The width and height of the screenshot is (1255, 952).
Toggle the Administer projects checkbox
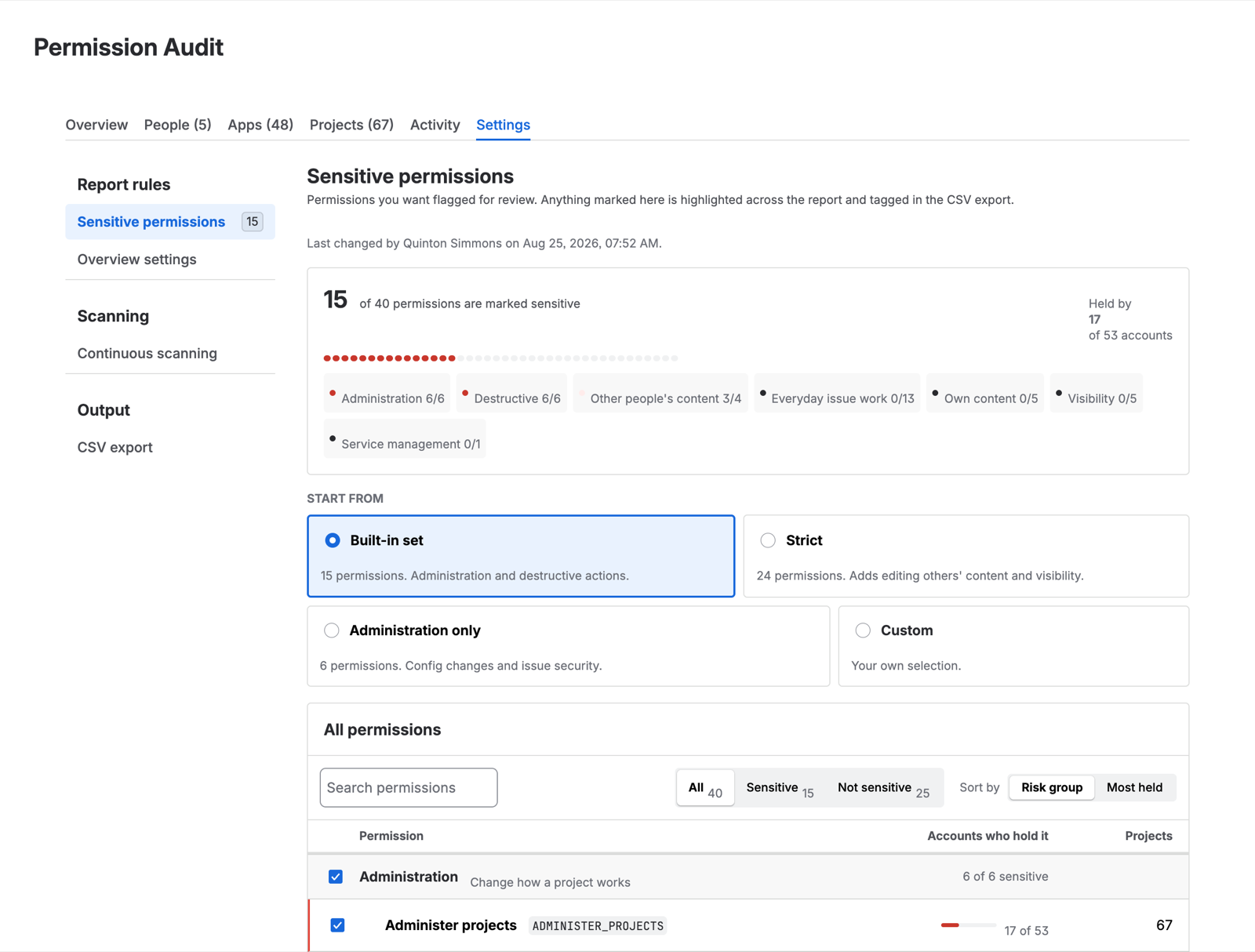(x=337, y=925)
